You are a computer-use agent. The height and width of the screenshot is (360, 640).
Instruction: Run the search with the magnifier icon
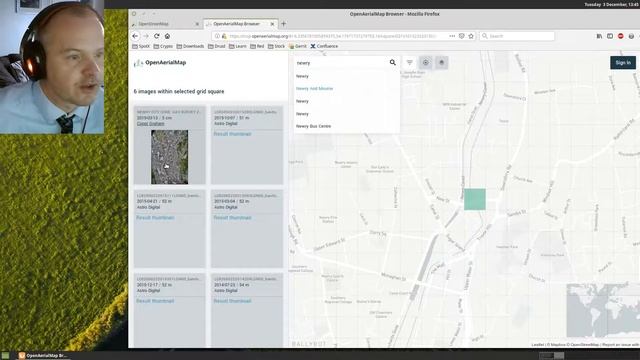tap(393, 62)
